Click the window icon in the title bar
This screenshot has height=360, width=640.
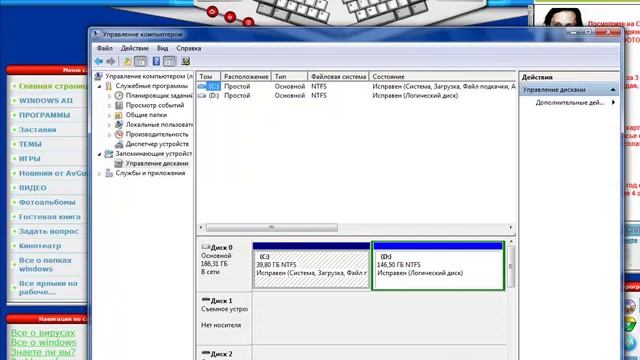96,34
